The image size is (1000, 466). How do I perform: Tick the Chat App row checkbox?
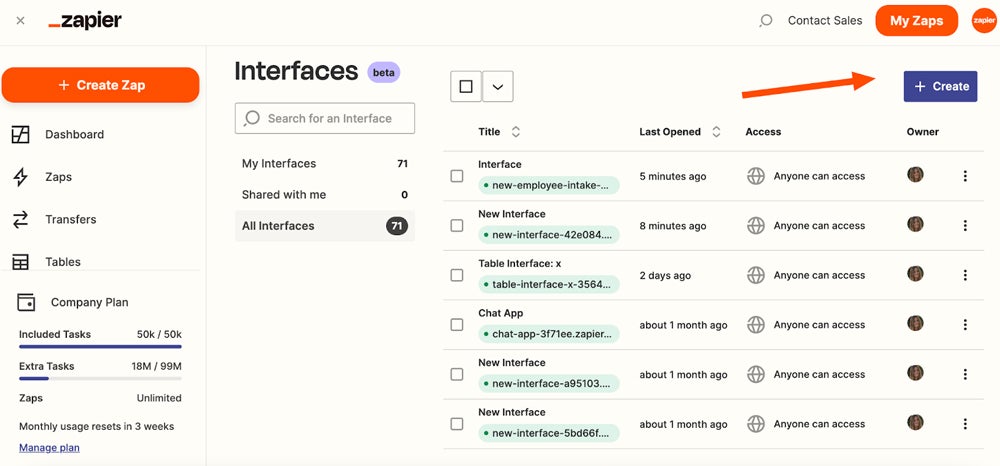(x=457, y=325)
